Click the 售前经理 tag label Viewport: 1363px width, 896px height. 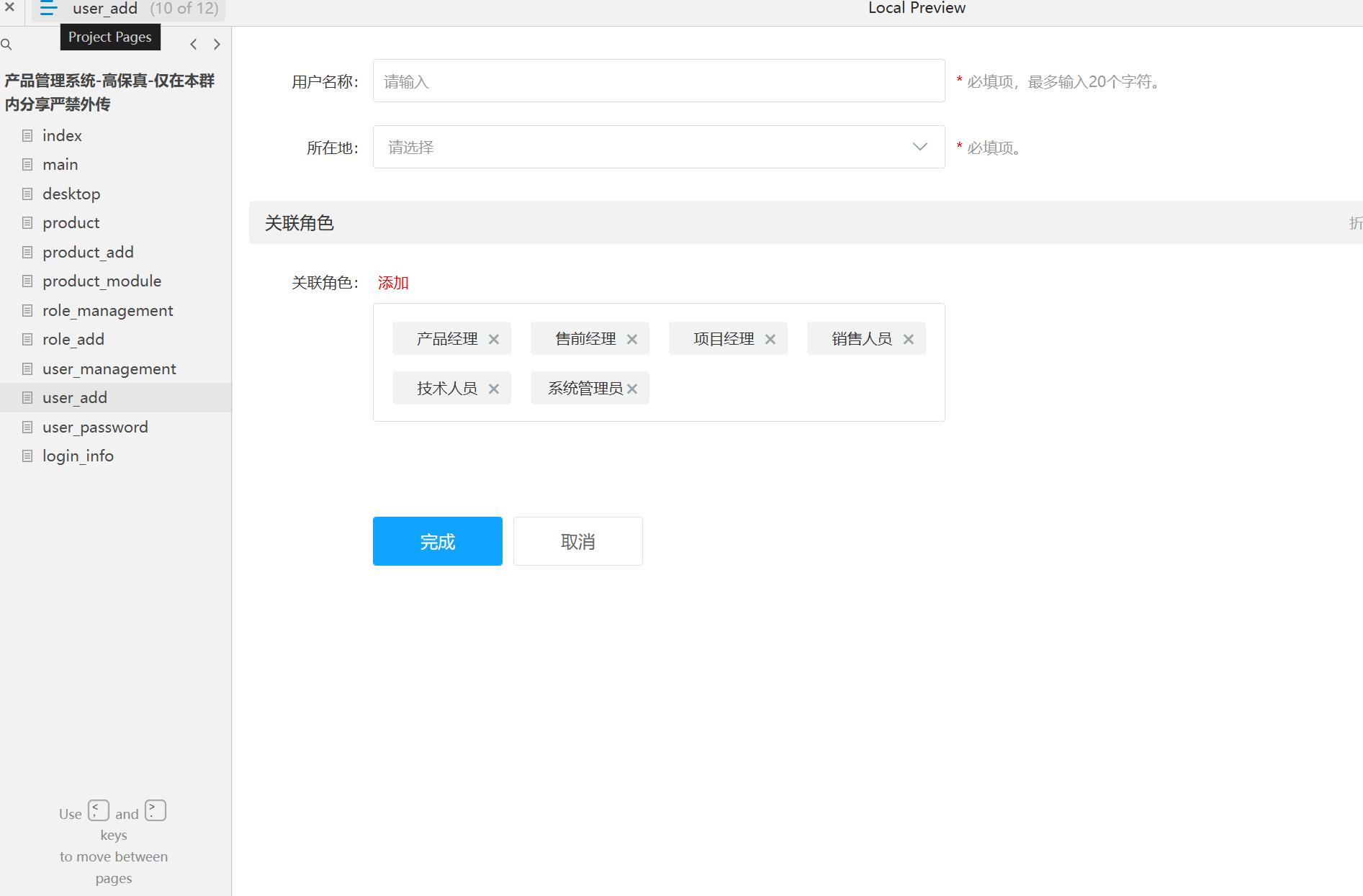point(585,339)
